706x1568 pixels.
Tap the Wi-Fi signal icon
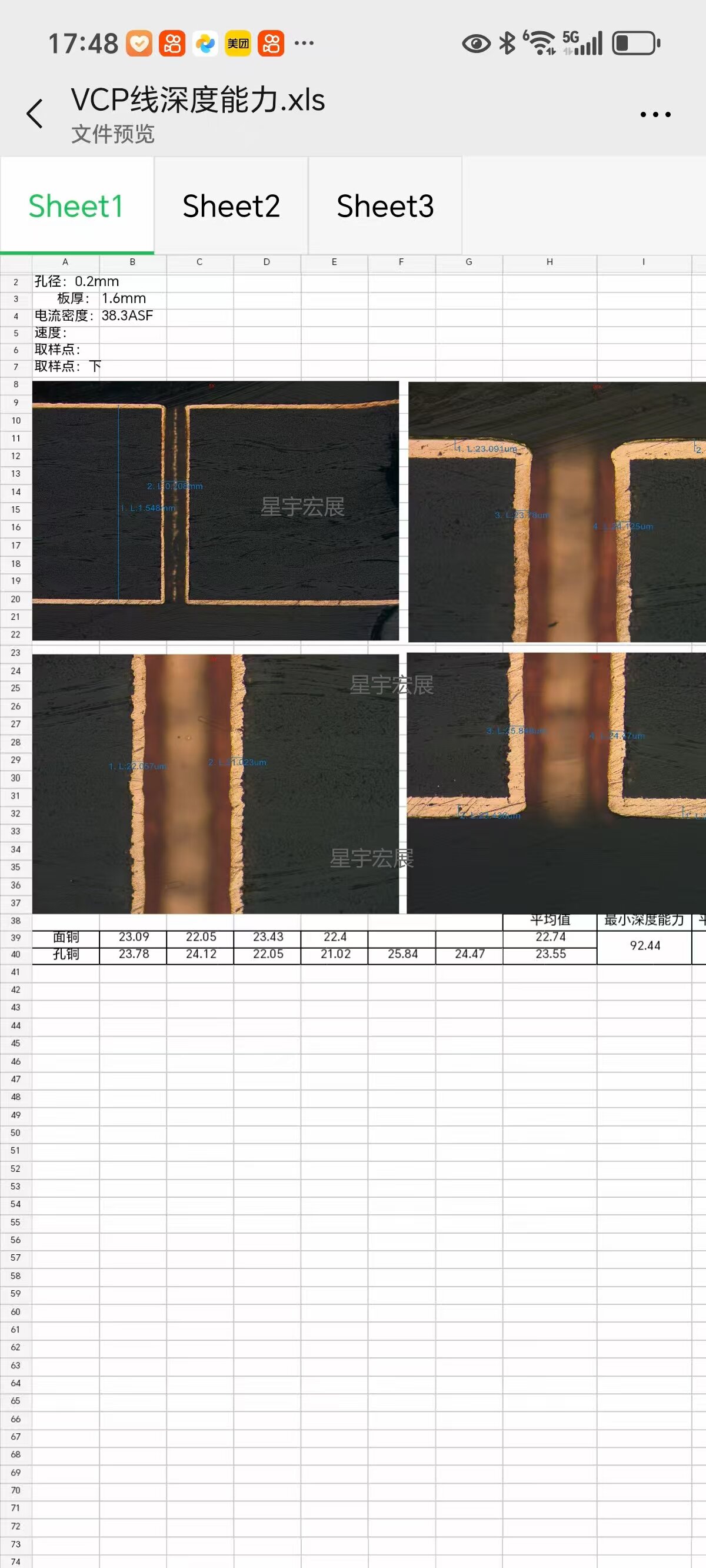point(540,43)
